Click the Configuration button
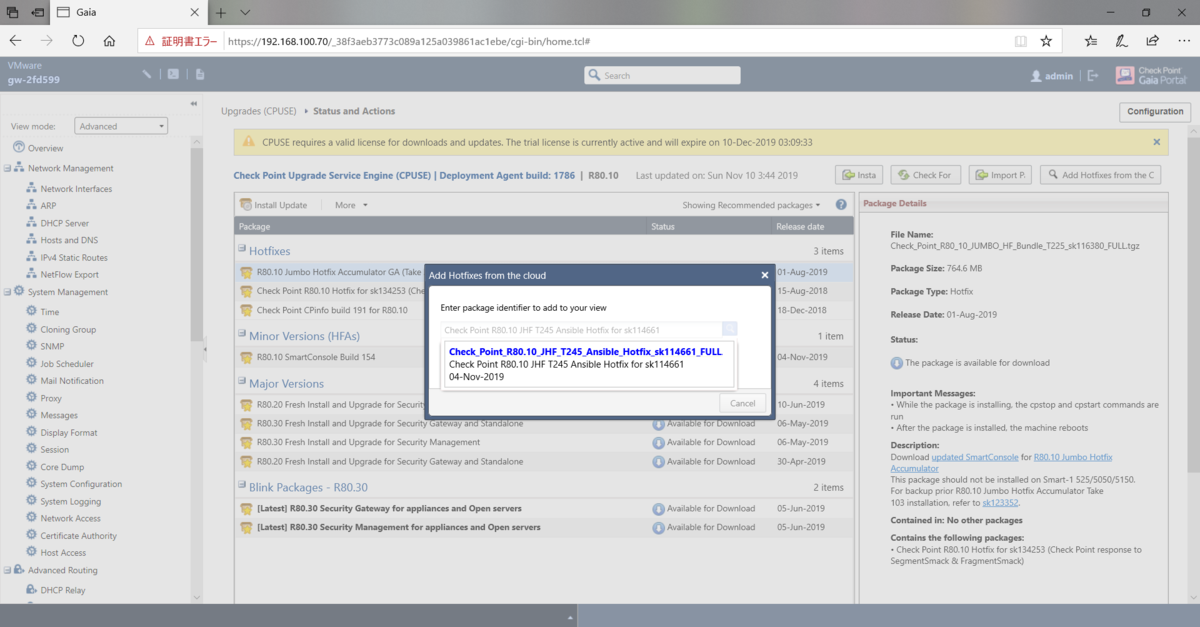Viewport: 1200px width, 627px height. [x=1155, y=111]
